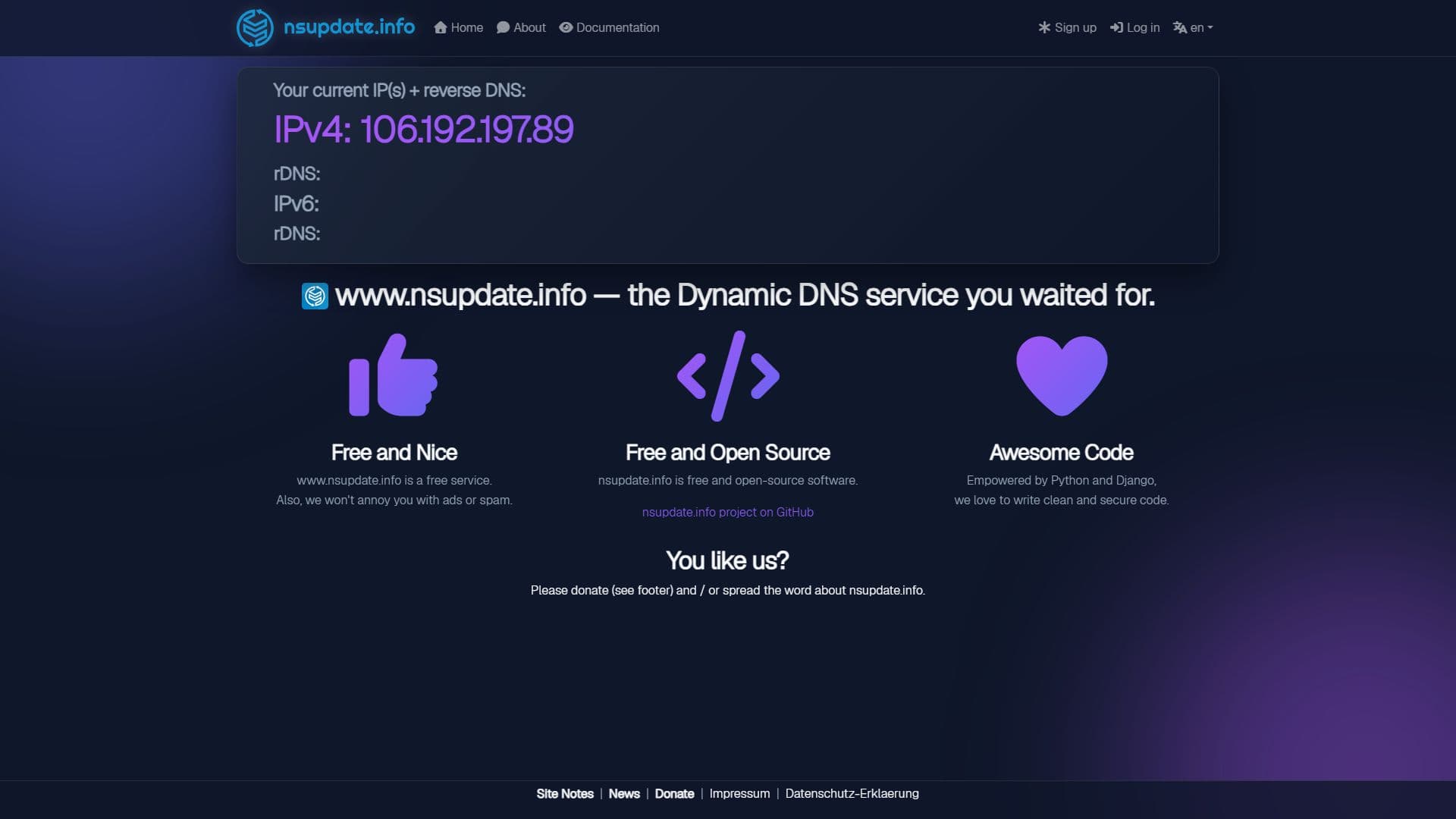This screenshot has height=819, width=1456.
Task: Click the code brackets icon above Free and Open Source
Action: (728, 375)
